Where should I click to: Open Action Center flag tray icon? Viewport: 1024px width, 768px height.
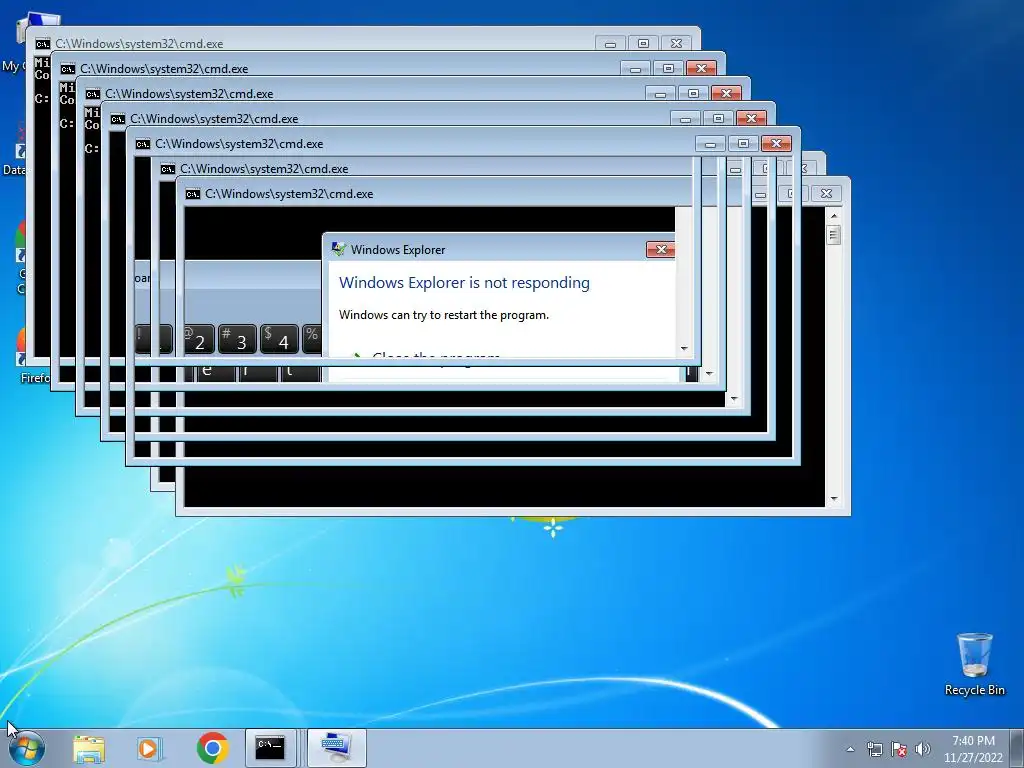[899, 749]
